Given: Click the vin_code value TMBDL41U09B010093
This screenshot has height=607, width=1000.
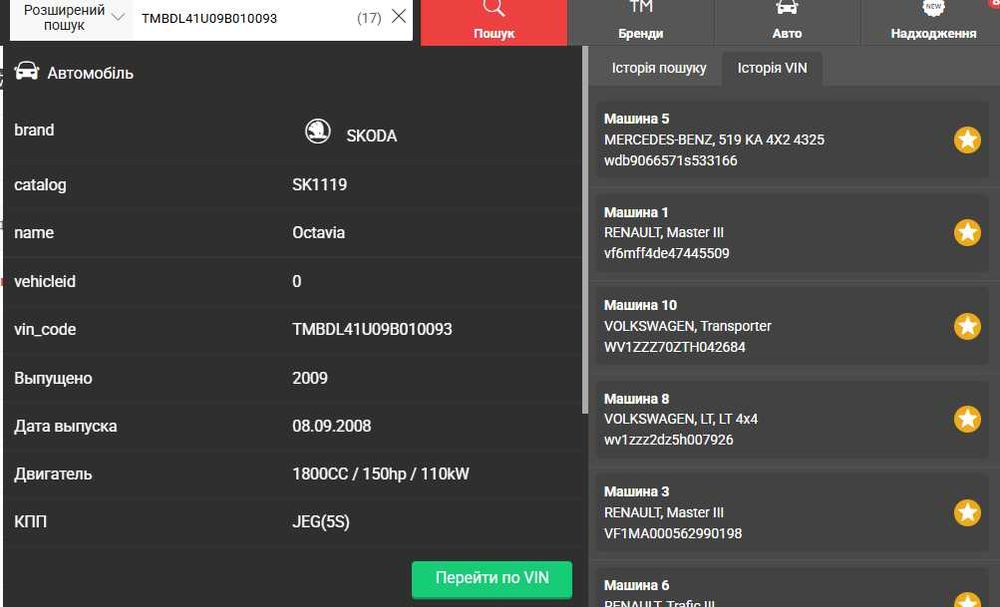Looking at the screenshot, I should coord(372,329).
